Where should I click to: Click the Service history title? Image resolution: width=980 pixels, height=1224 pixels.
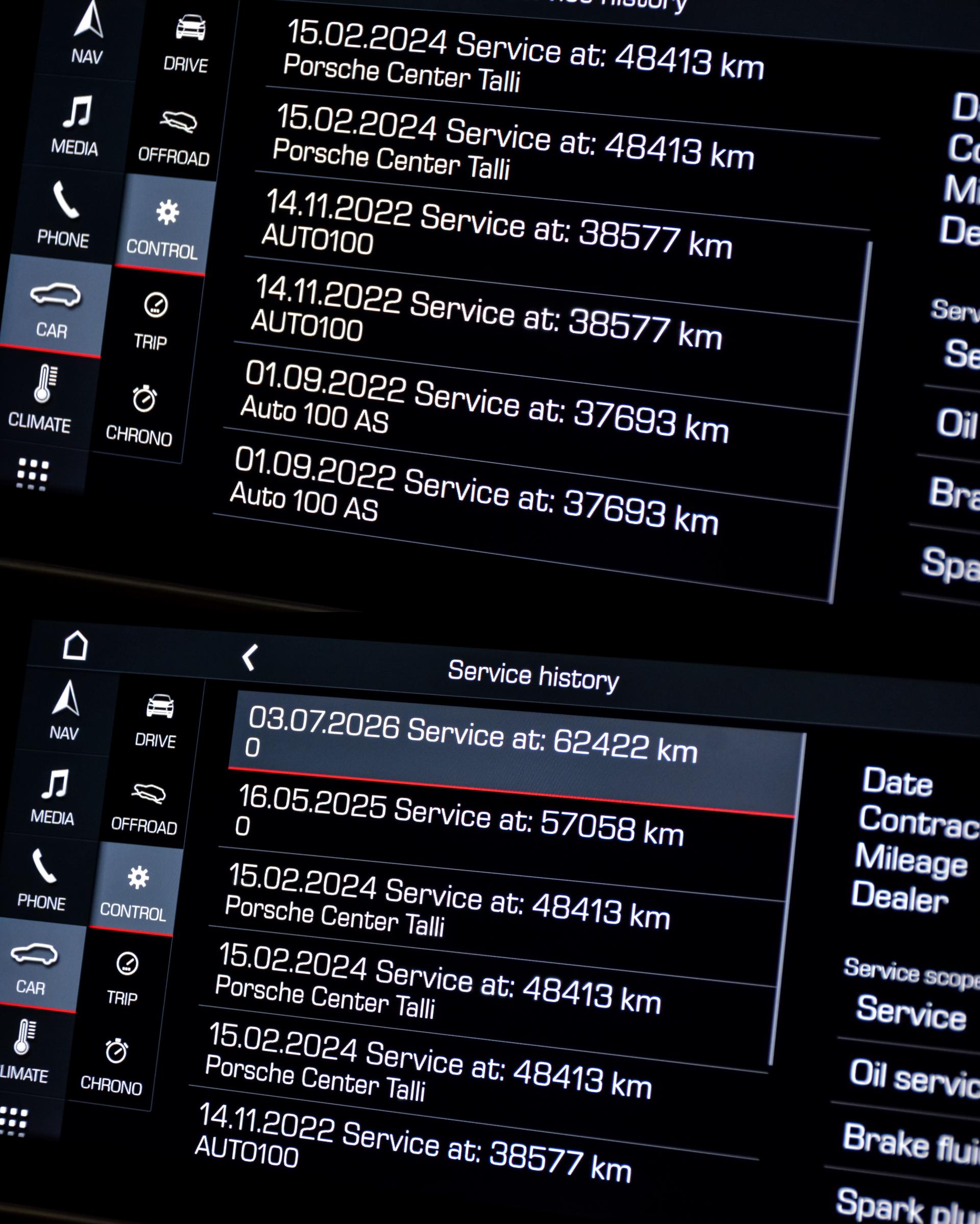pyautogui.click(x=533, y=676)
